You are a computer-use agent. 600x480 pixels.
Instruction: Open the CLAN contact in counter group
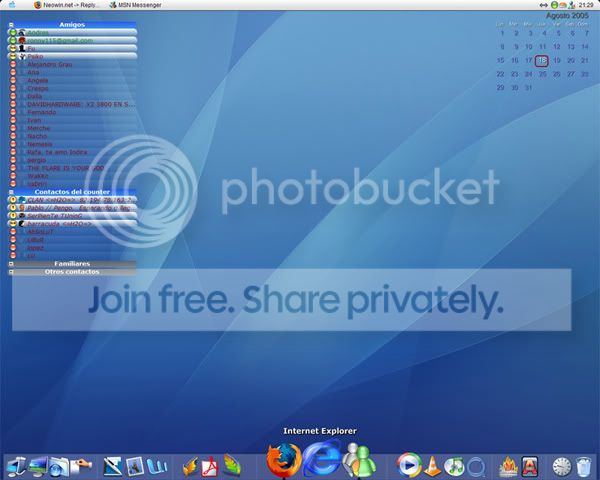click(72, 200)
